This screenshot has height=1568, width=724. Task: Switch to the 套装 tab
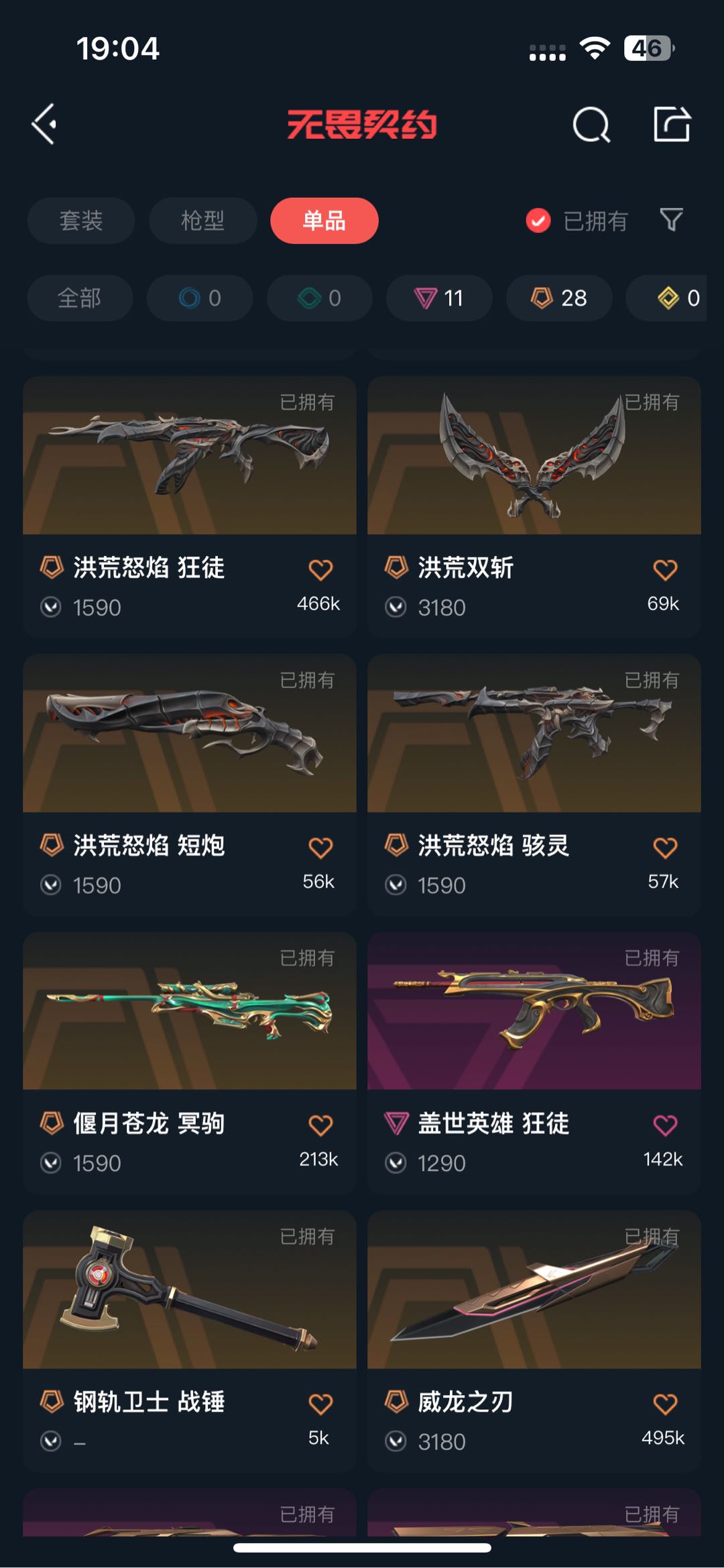[81, 221]
